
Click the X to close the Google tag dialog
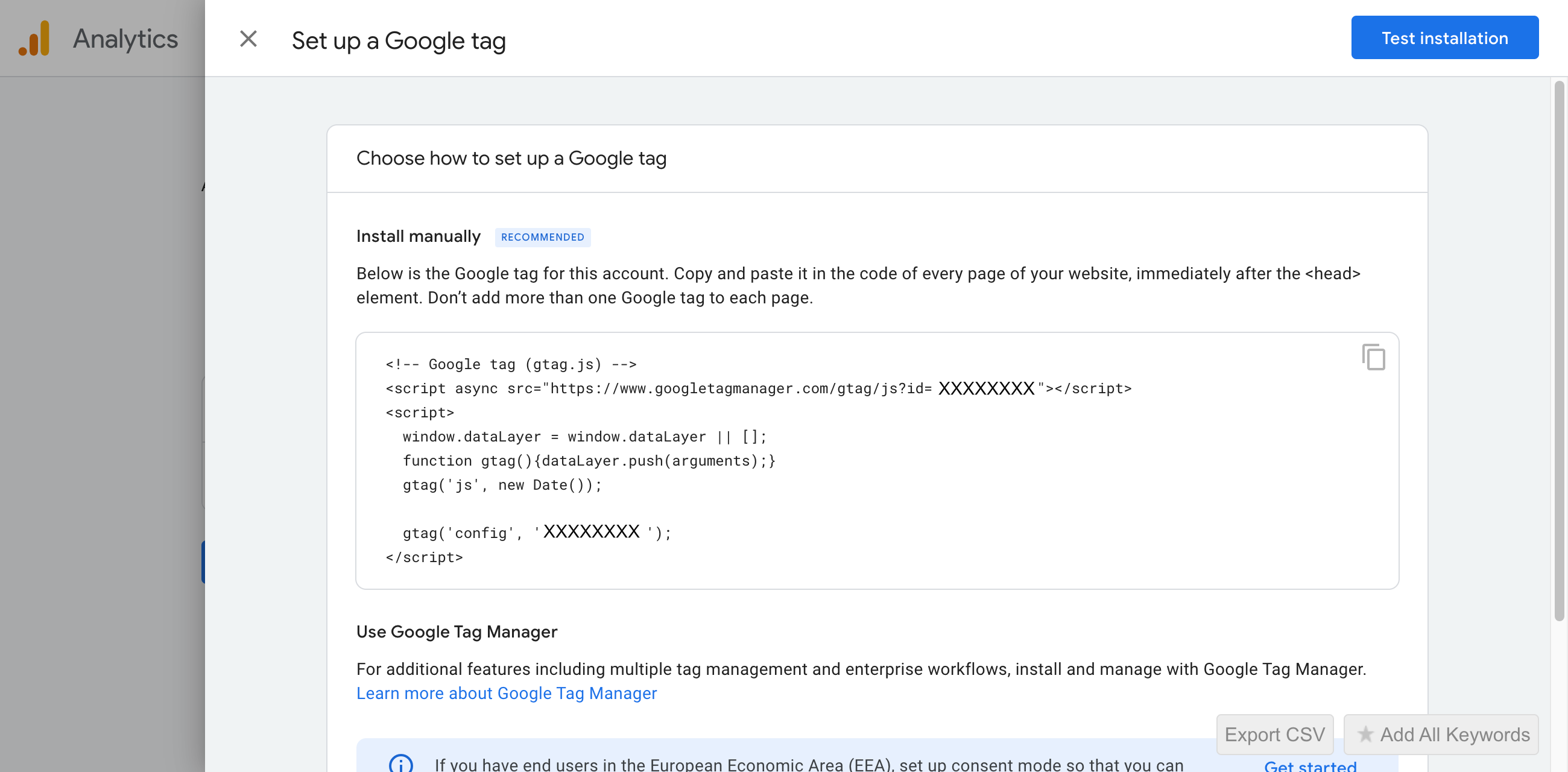click(248, 39)
